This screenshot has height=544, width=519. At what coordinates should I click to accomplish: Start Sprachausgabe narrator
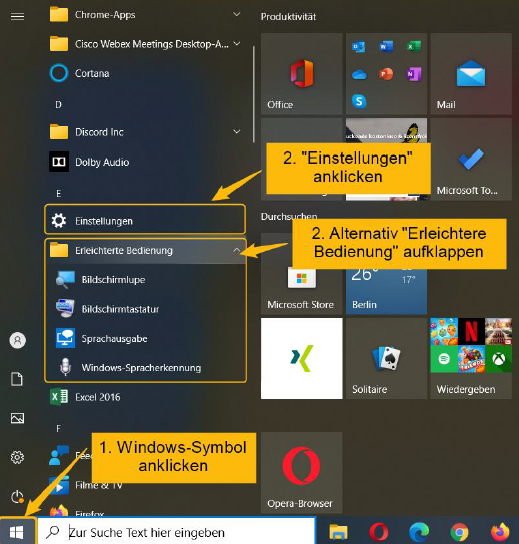coord(146,338)
